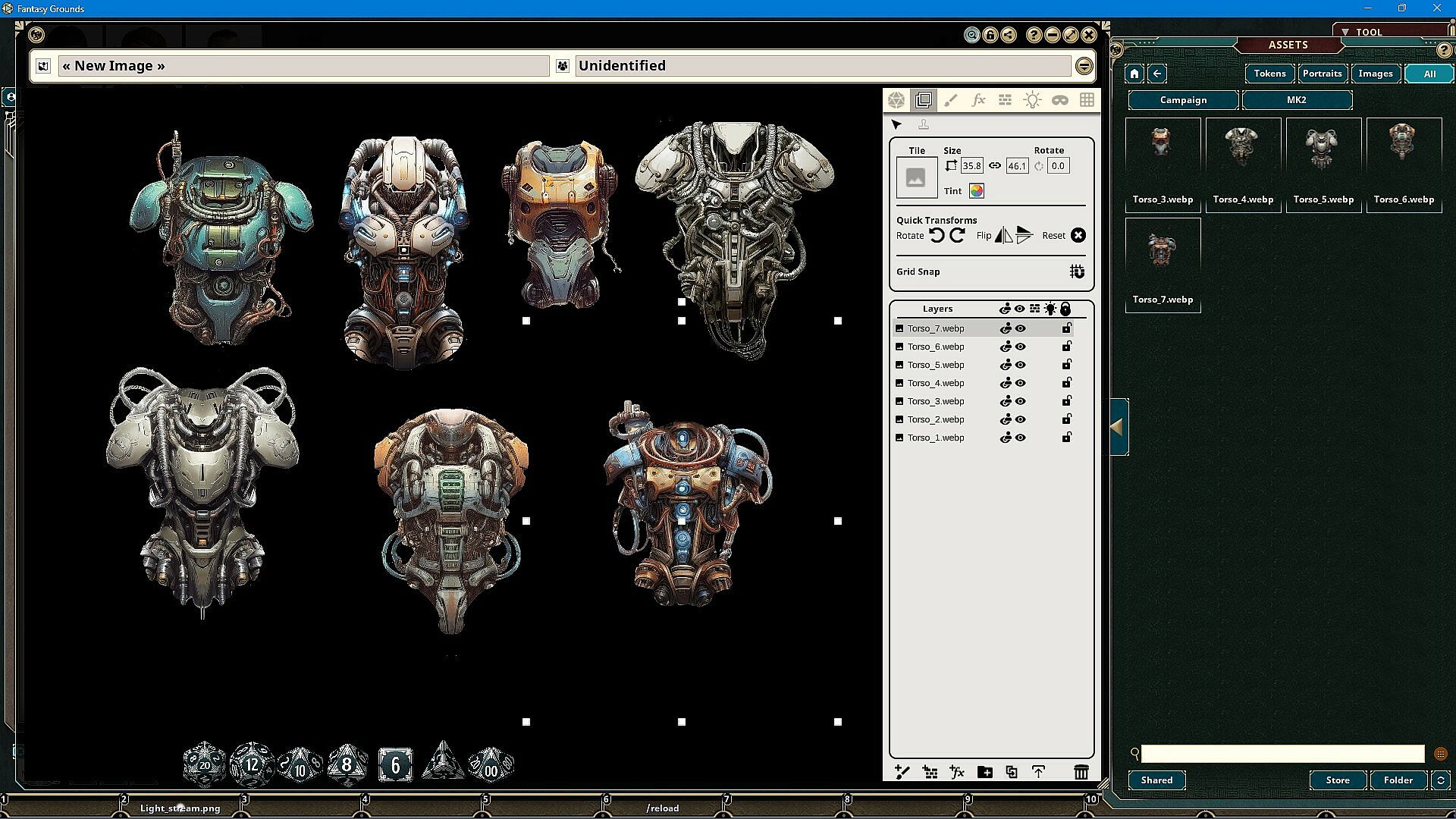Toggle Grid Snap magnet icon
This screenshot has width=1456, height=819.
1077,271
